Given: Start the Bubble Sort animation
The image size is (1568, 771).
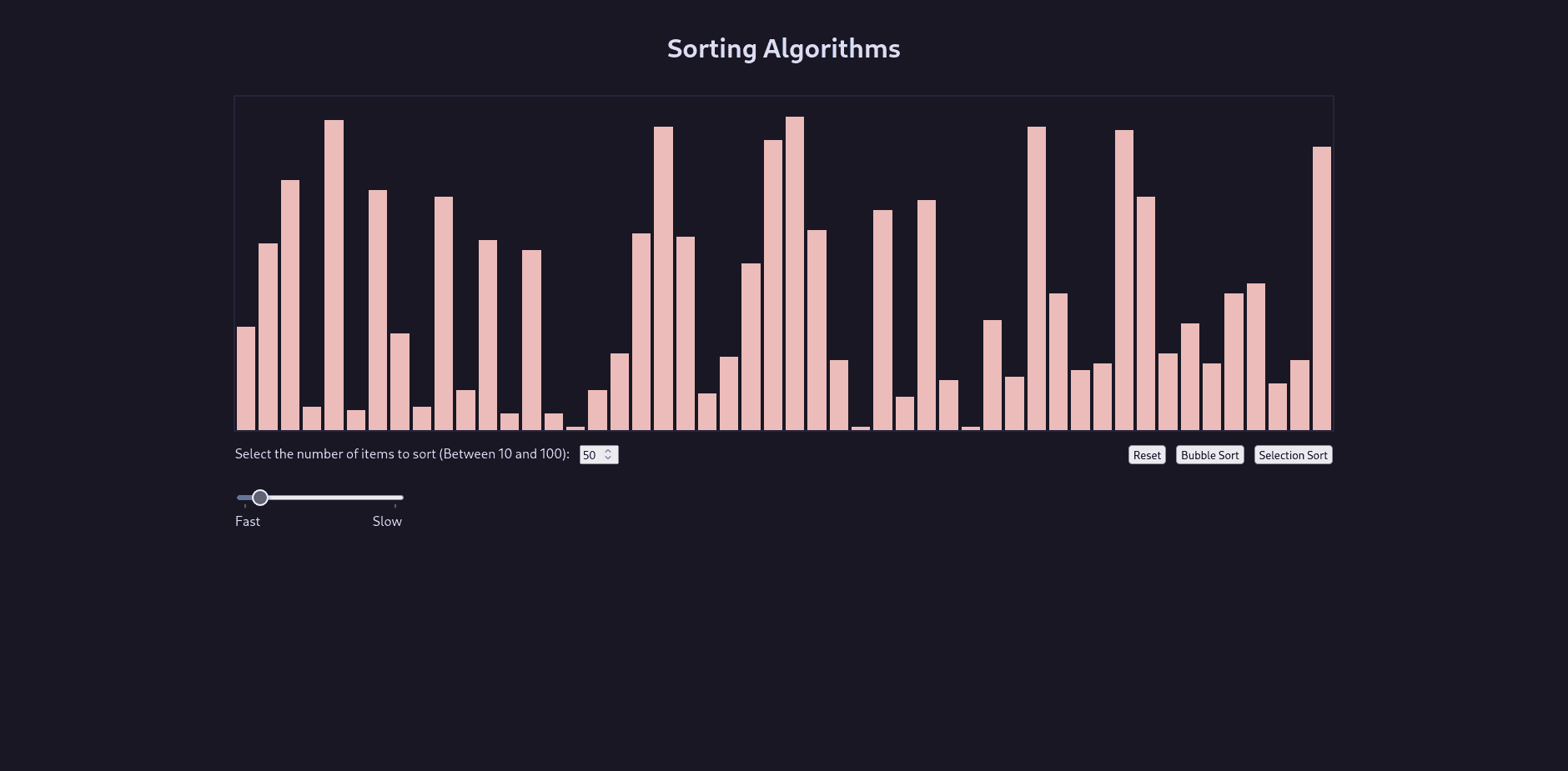Looking at the screenshot, I should point(1209,455).
